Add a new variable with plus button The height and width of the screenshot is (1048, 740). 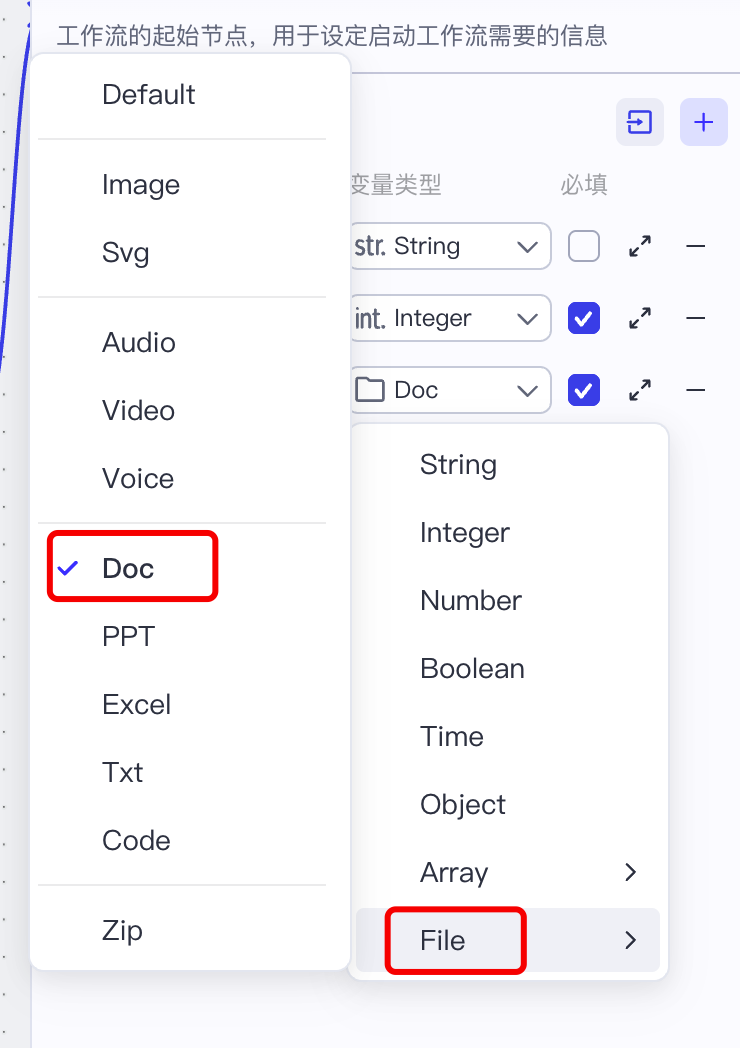click(x=703, y=122)
